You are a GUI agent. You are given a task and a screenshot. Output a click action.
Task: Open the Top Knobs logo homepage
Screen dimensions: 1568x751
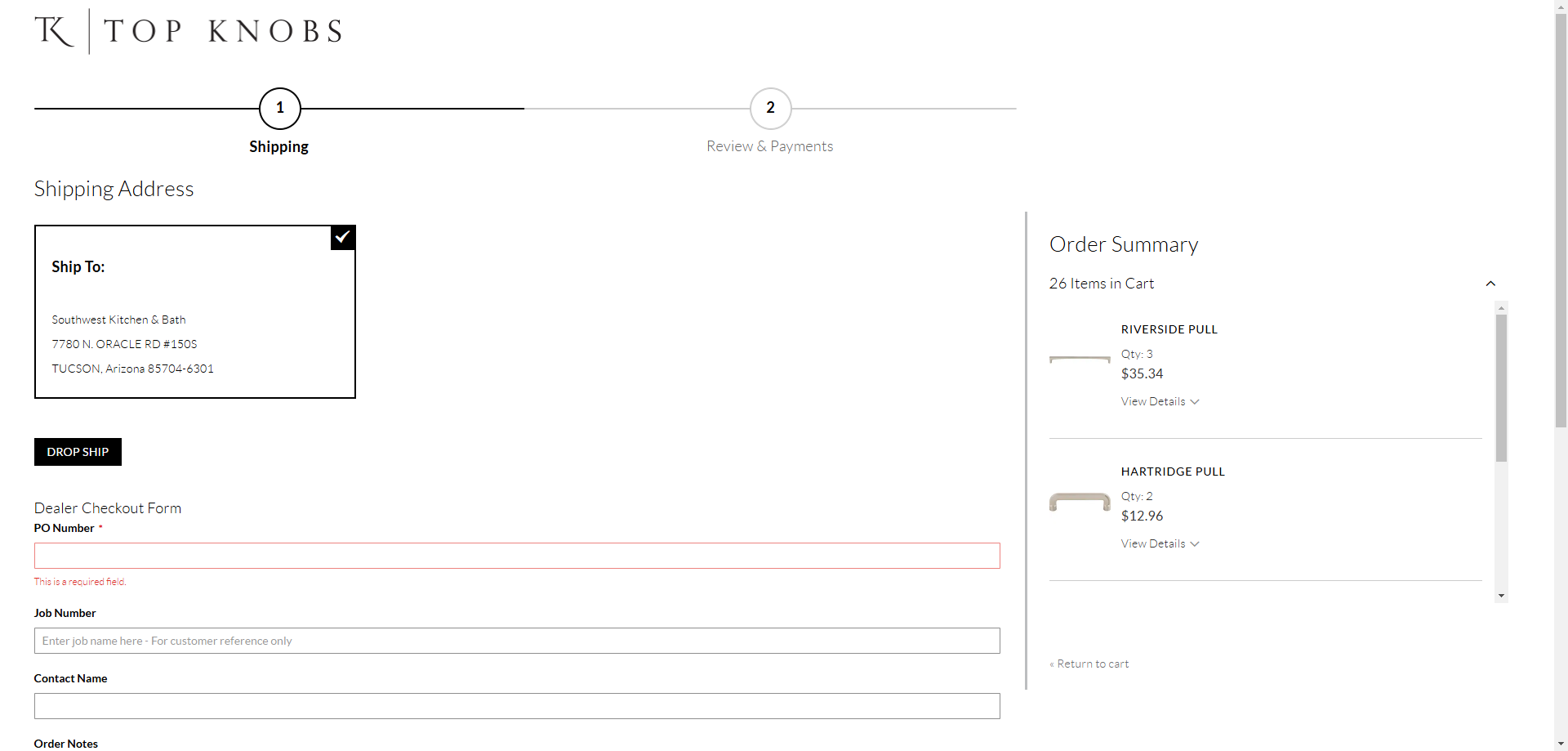pyautogui.click(x=189, y=31)
